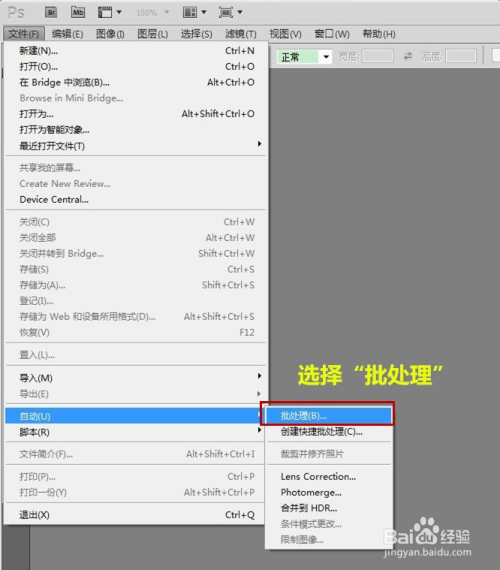Choose 新建(N)... from the File menu
Screen dimensions: 500x570
pos(136,51)
